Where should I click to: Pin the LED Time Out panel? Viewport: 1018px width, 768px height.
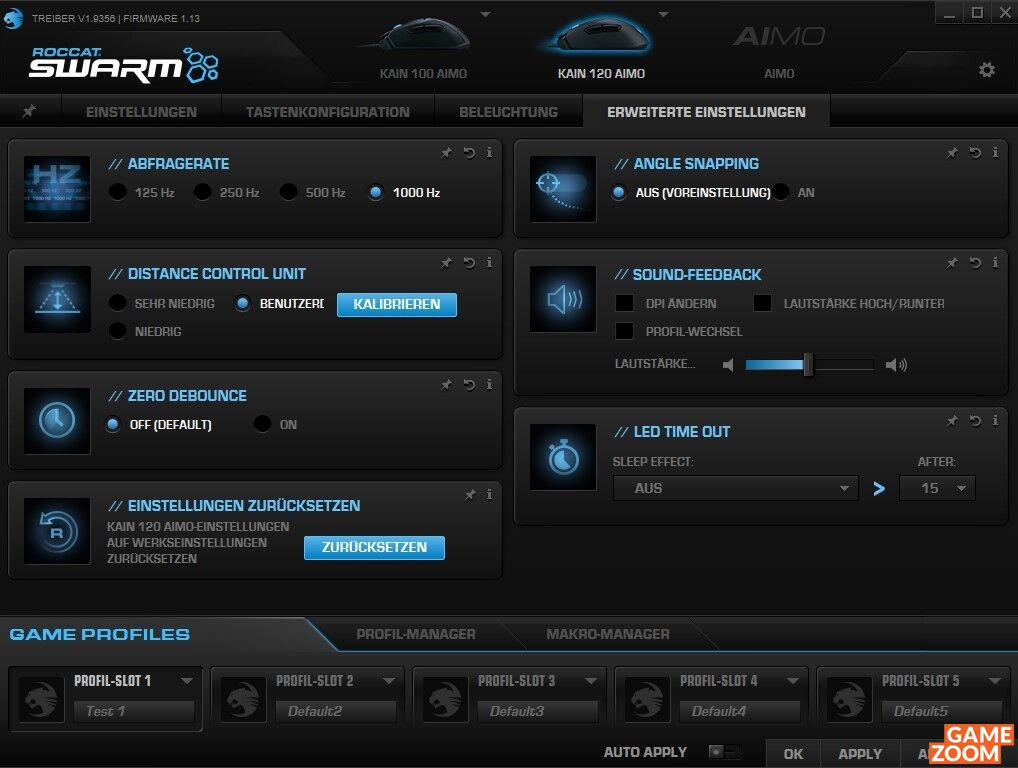click(x=952, y=421)
